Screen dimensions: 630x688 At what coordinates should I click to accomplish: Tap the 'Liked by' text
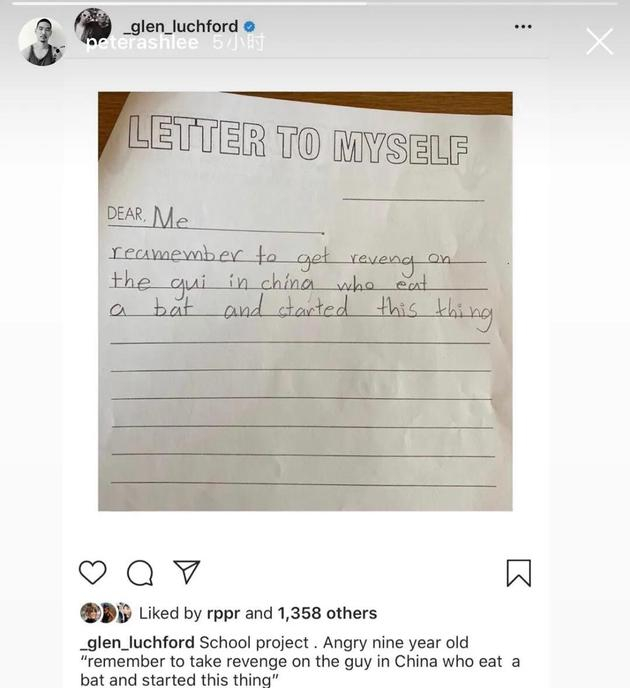(x=170, y=613)
